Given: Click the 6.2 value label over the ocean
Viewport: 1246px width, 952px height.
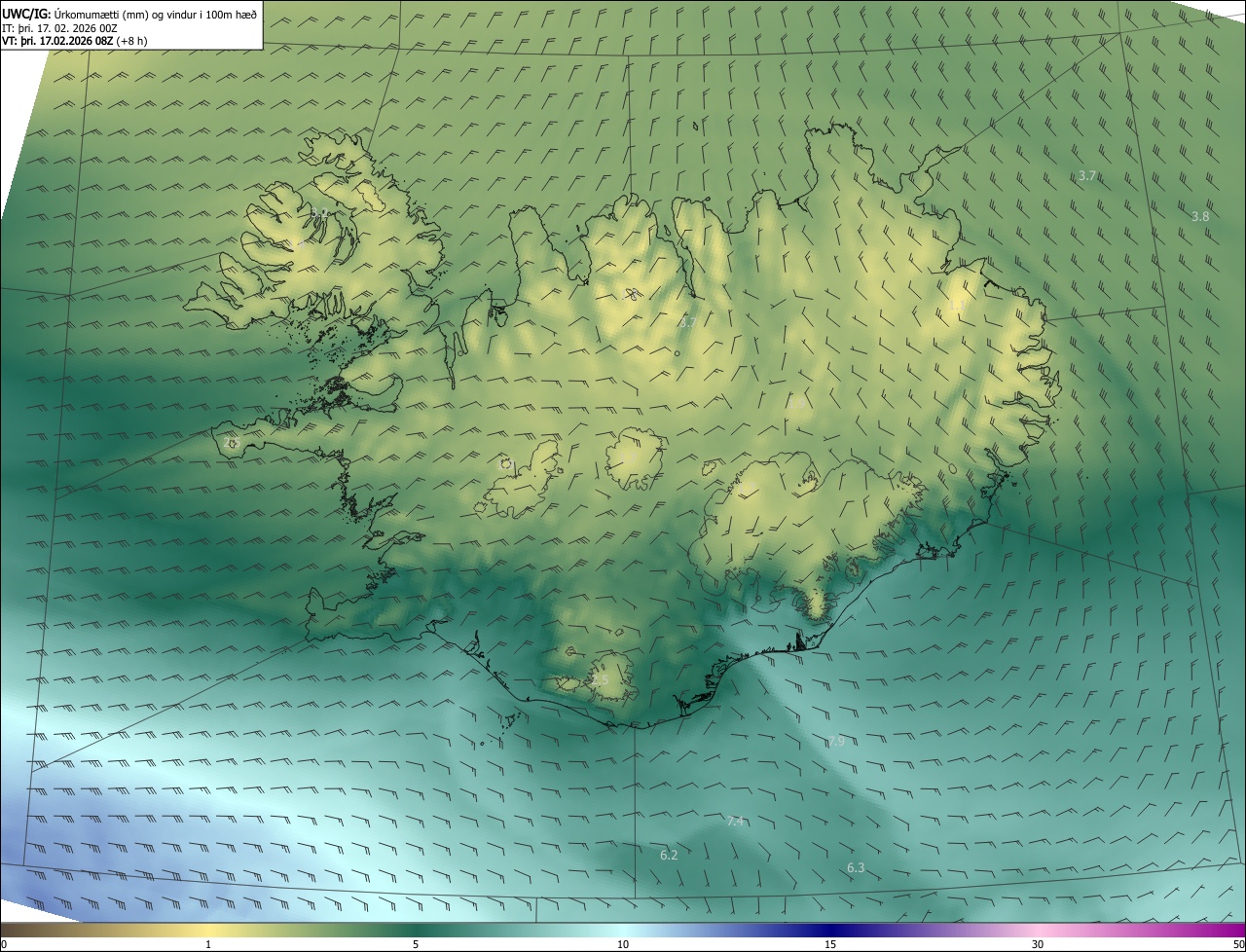Looking at the screenshot, I should pos(669,855).
